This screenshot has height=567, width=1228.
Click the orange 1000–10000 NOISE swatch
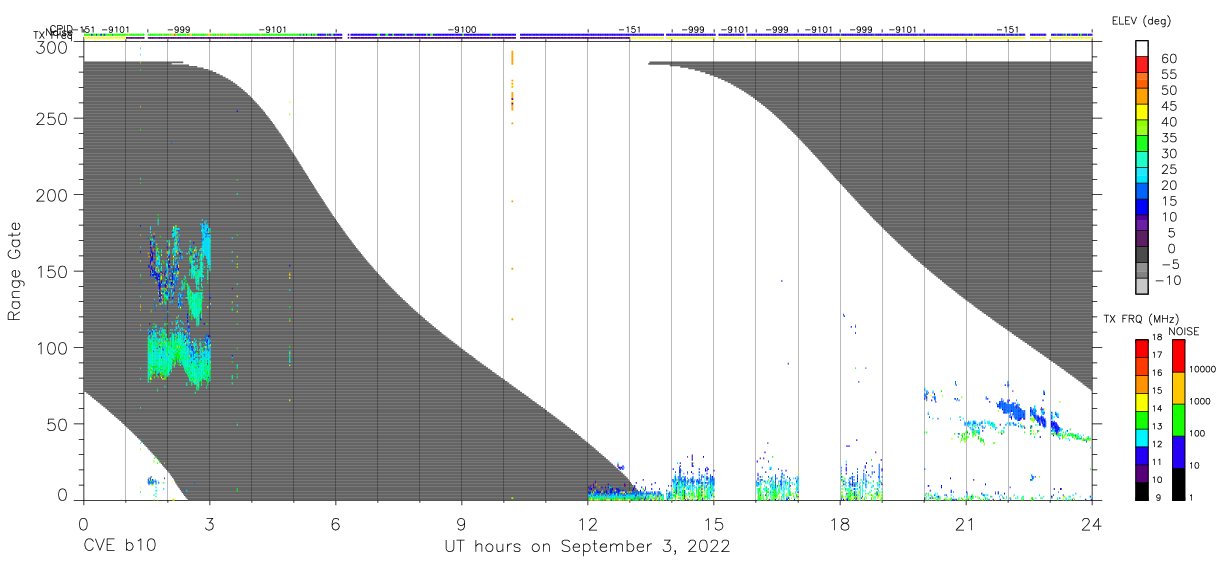(x=1178, y=388)
